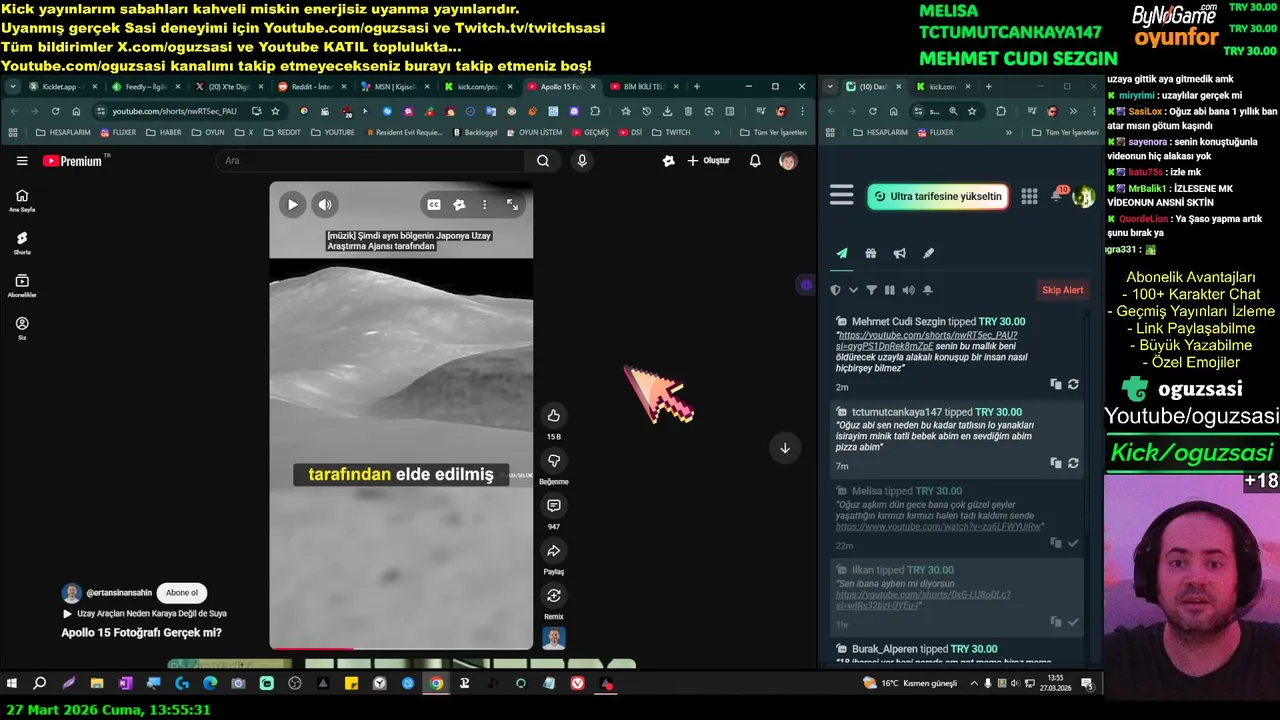Screen dimensions: 1280x720
Task: Open the activity filter funnel icon
Action: 871,290
